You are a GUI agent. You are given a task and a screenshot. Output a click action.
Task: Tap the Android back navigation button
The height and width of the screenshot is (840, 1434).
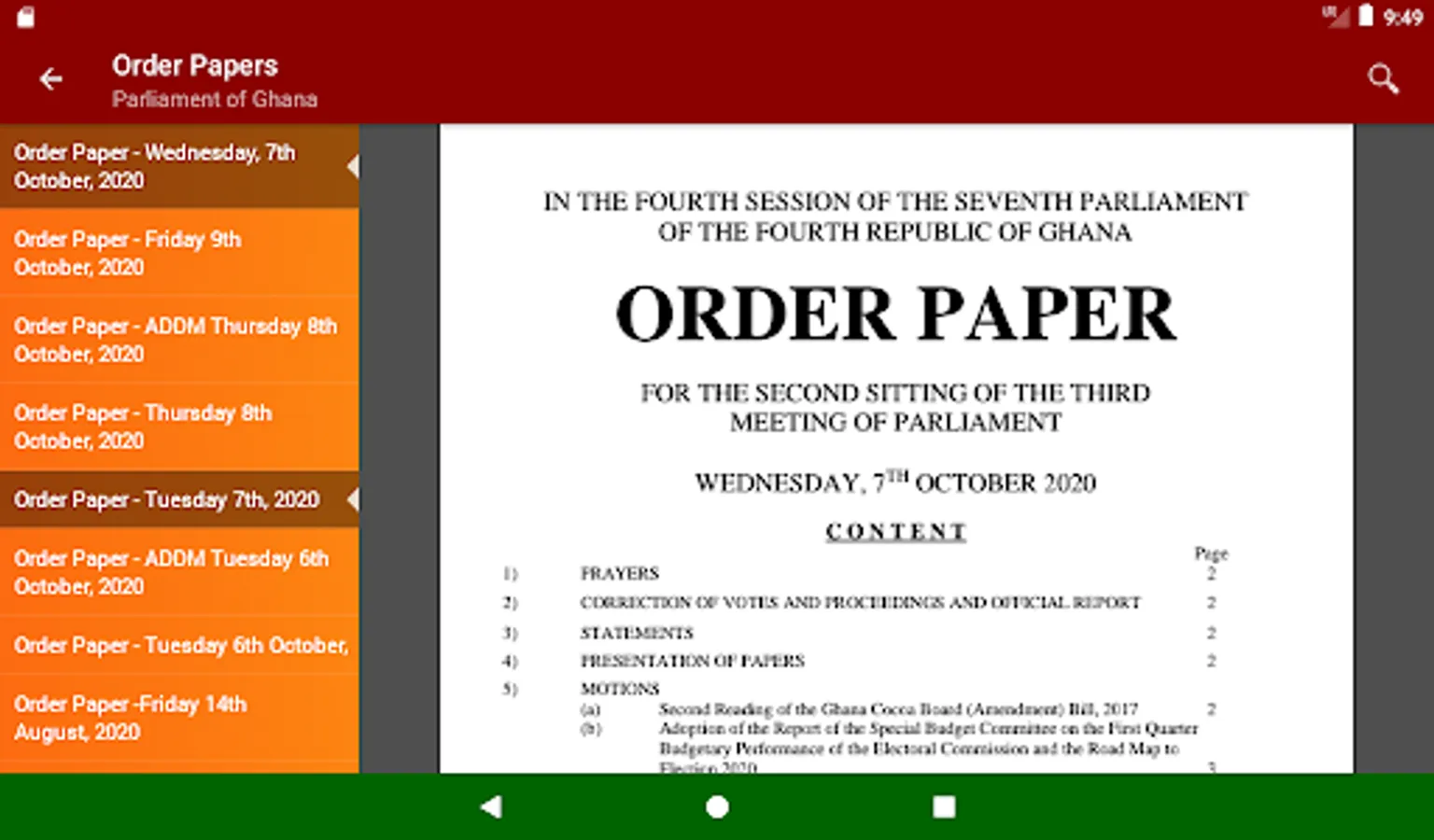[491, 807]
